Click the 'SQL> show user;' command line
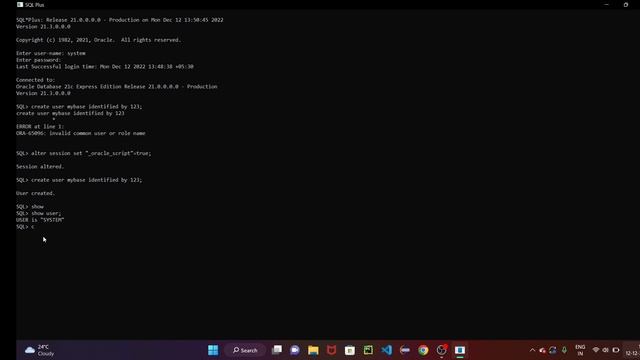Image resolution: width=640 pixels, height=360 pixels. point(38,213)
